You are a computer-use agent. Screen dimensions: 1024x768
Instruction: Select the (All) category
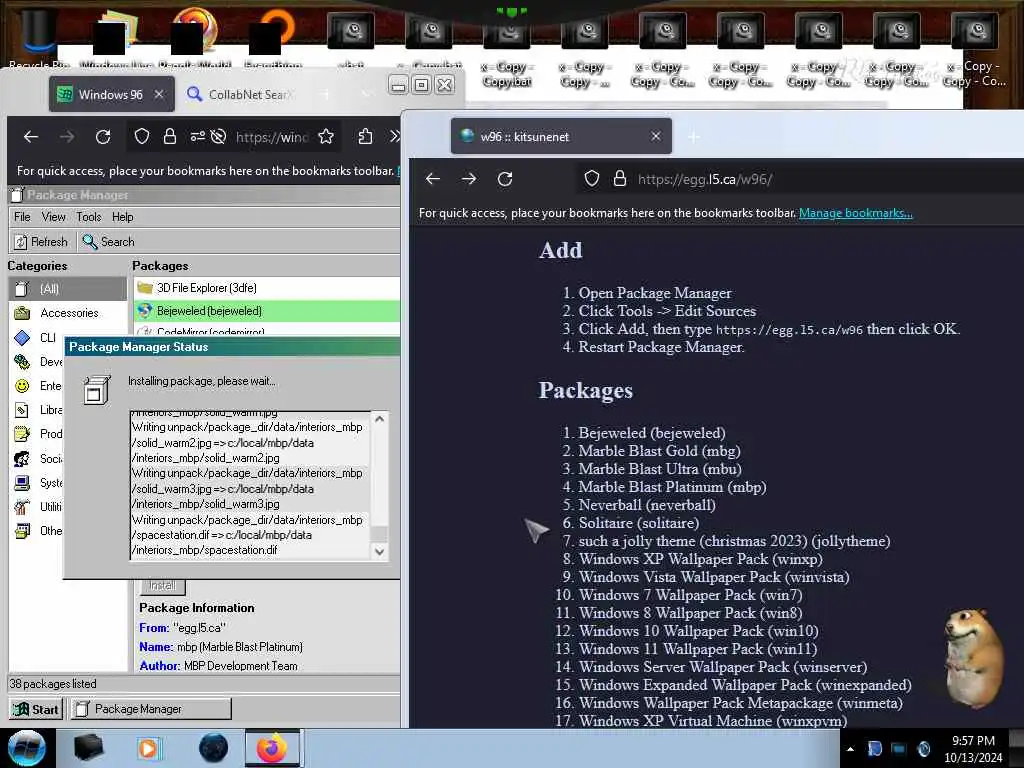pyautogui.click(x=68, y=289)
